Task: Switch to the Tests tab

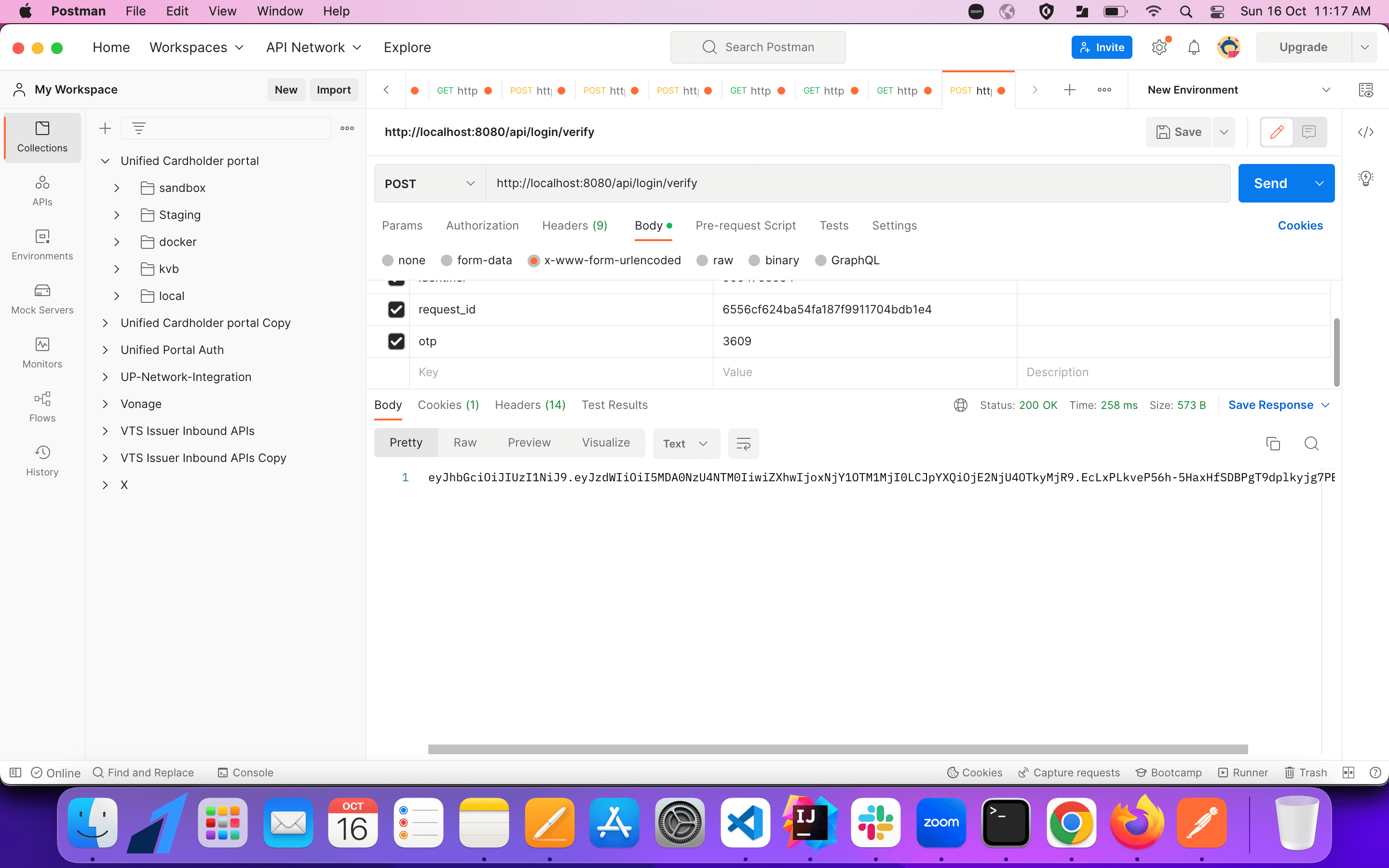Action: click(x=833, y=226)
